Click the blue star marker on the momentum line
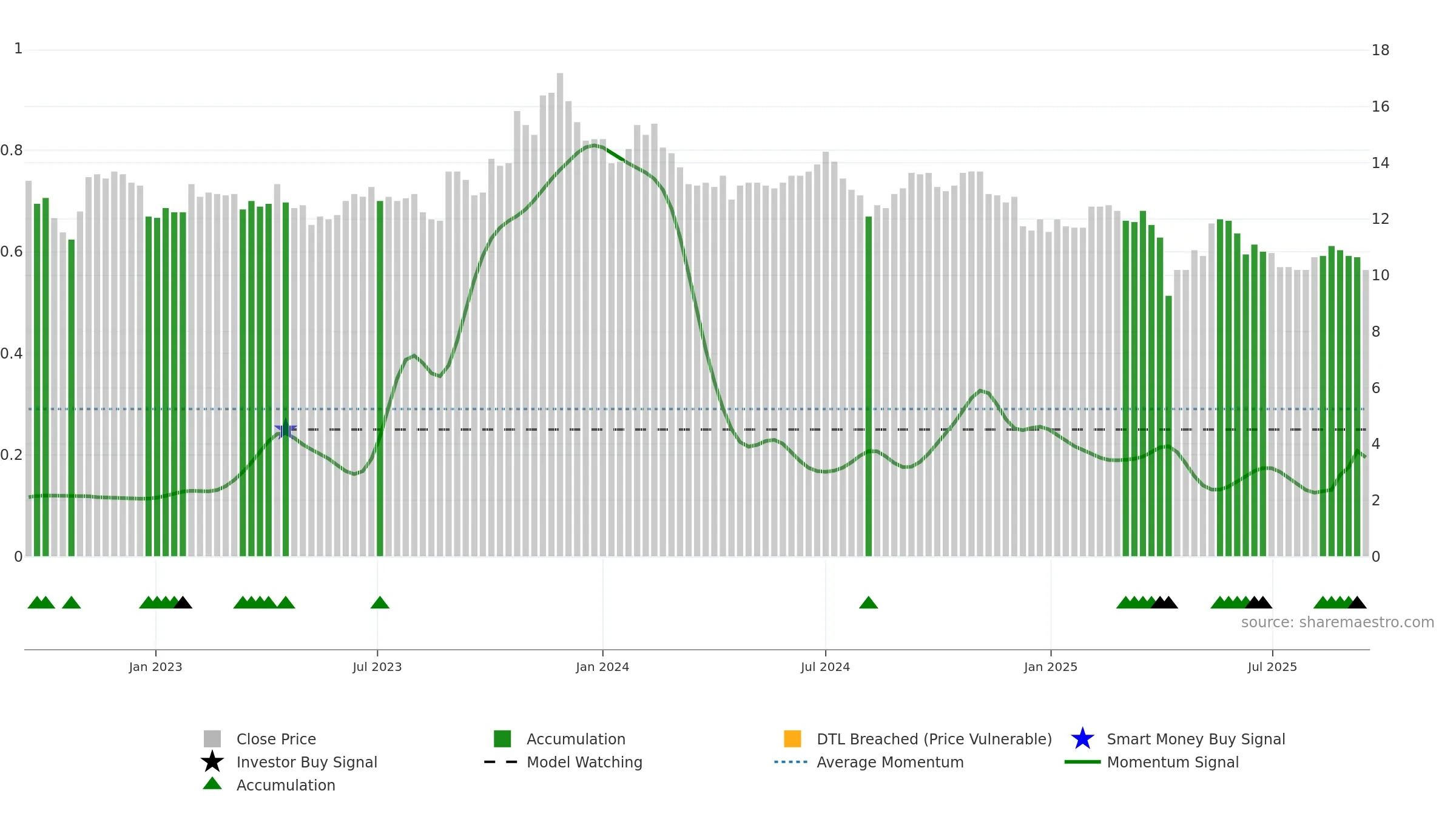This screenshot has height=819, width=1456. pos(286,430)
